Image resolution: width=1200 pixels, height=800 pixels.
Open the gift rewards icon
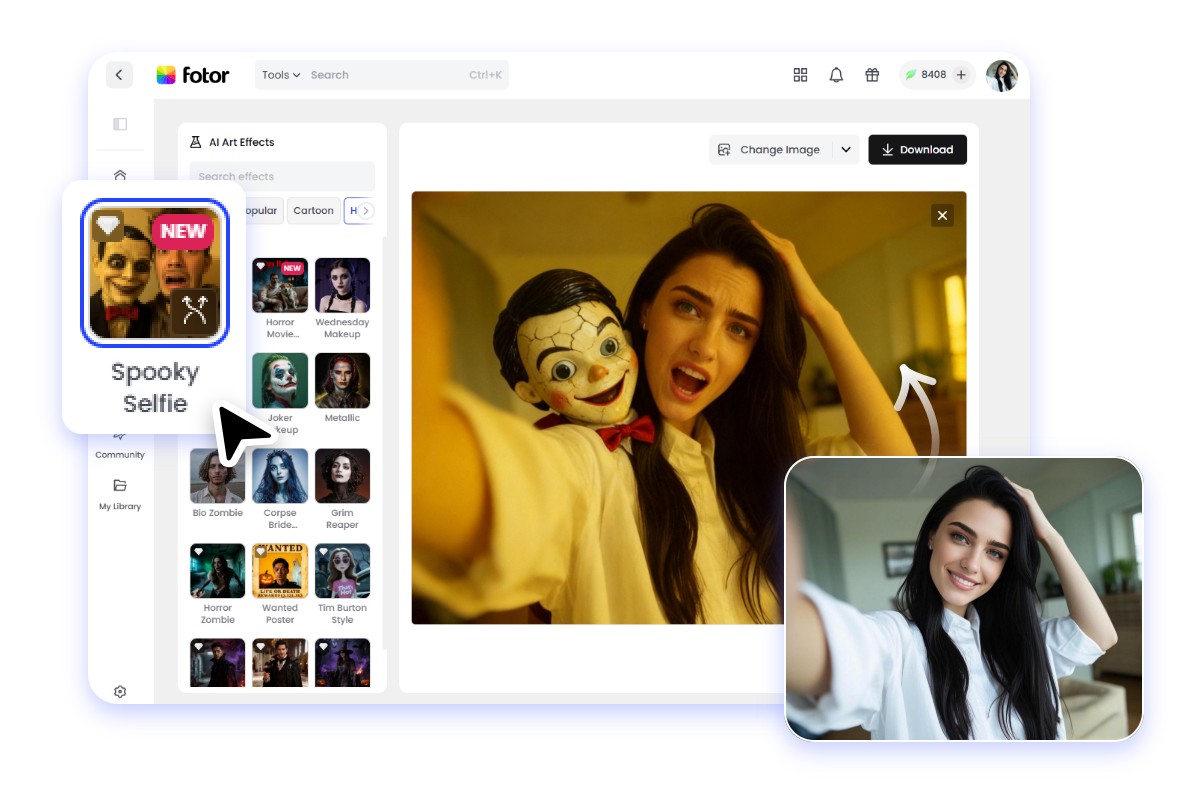[871, 75]
